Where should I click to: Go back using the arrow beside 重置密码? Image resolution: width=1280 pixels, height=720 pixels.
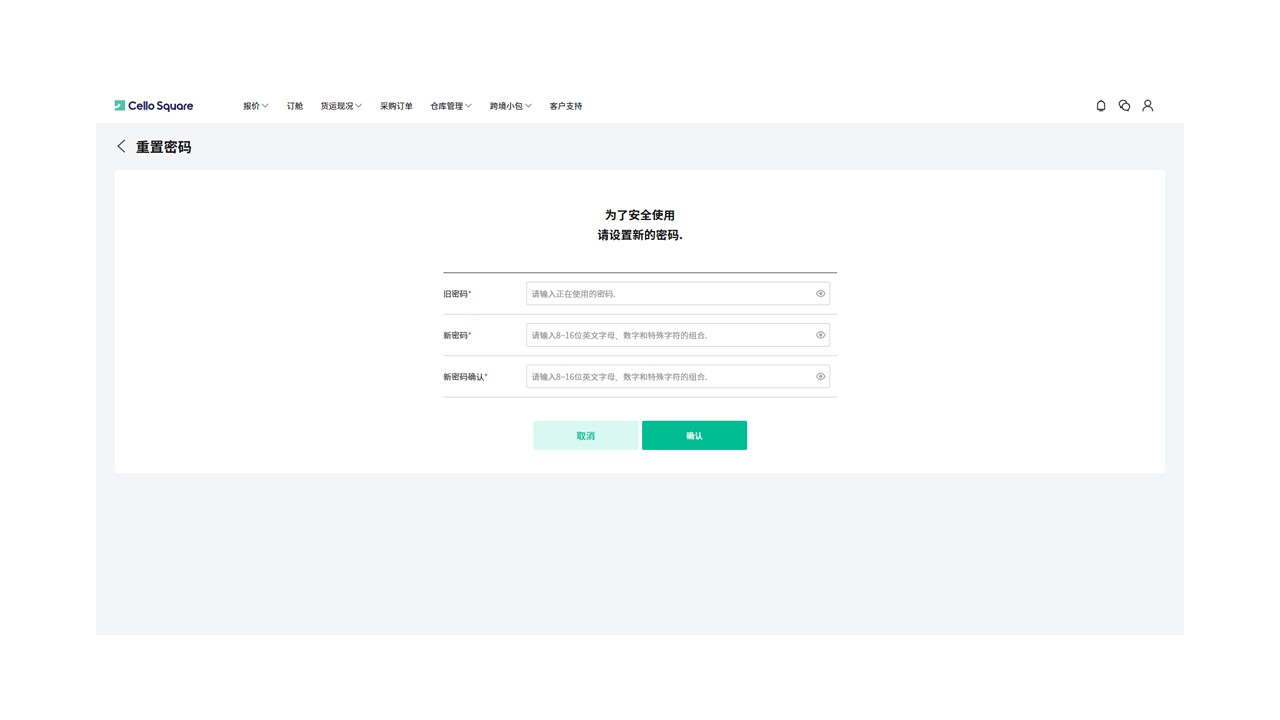[x=121, y=147]
